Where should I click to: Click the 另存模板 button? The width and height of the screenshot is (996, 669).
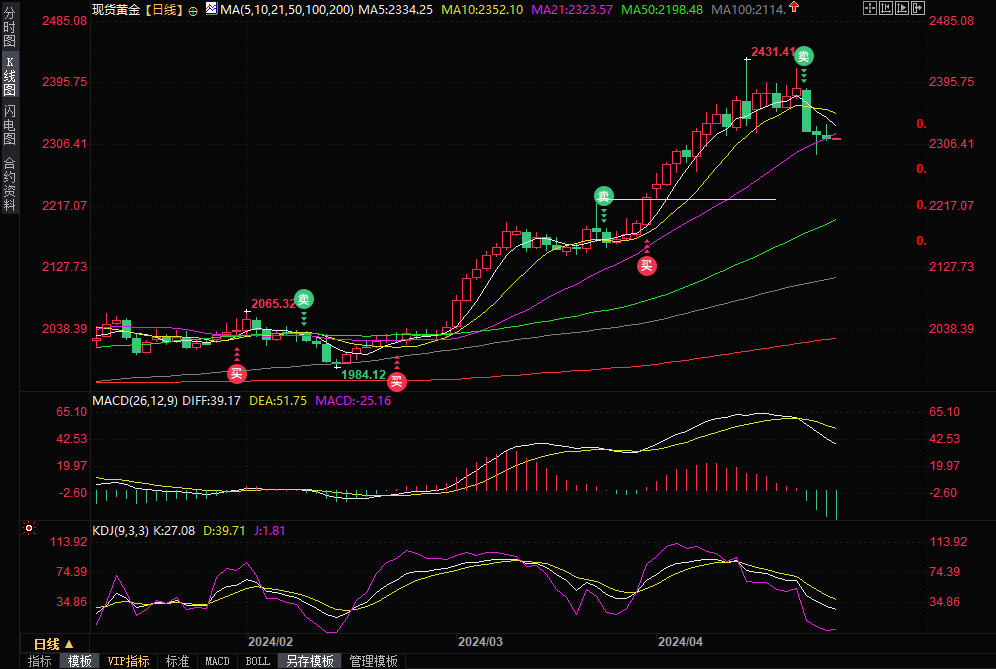(x=309, y=661)
